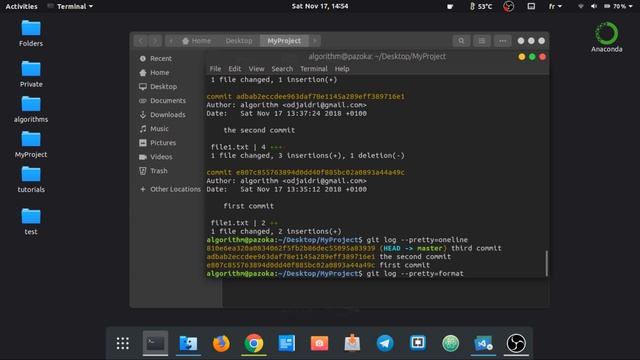Open Desktop in file manager sidebar

tap(158, 87)
